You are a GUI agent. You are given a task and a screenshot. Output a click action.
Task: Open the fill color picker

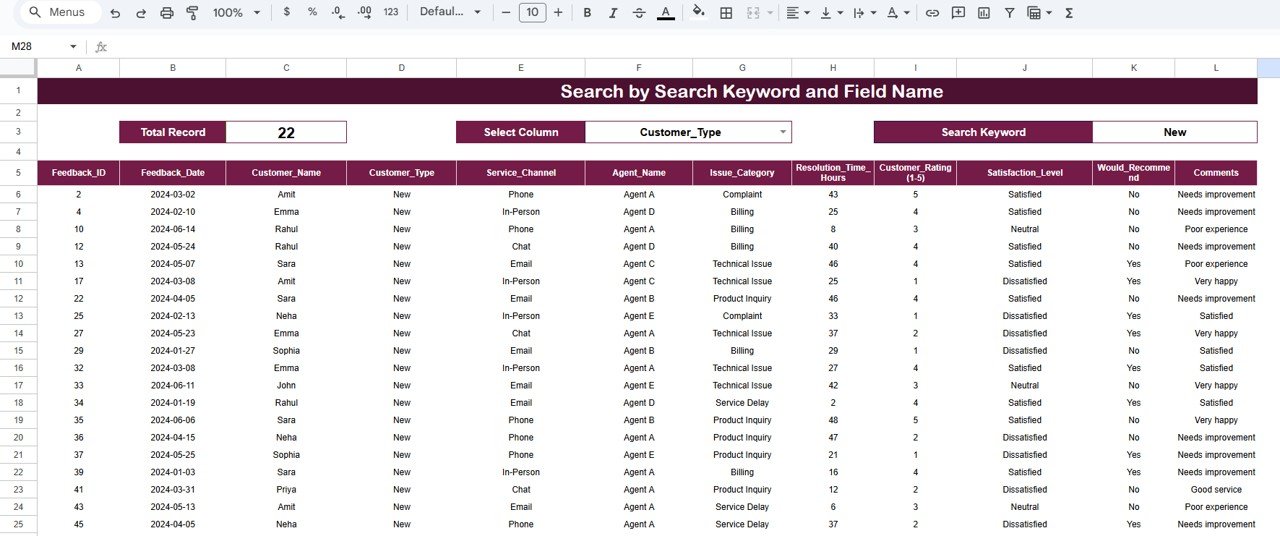pyautogui.click(x=699, y=13)
